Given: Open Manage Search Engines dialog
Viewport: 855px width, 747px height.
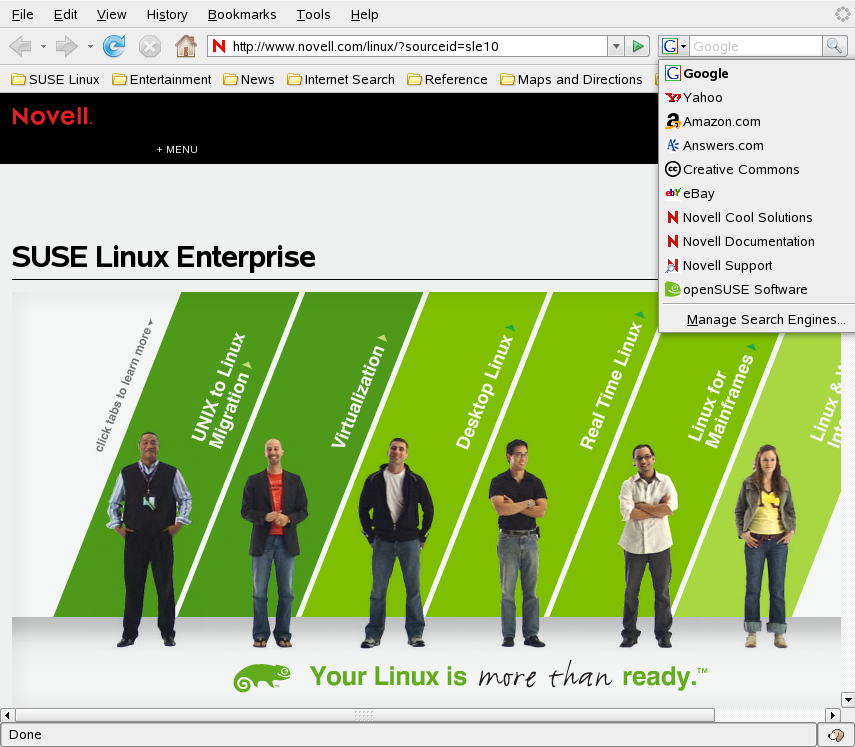Looking at the screenshot, I should 757,319.
